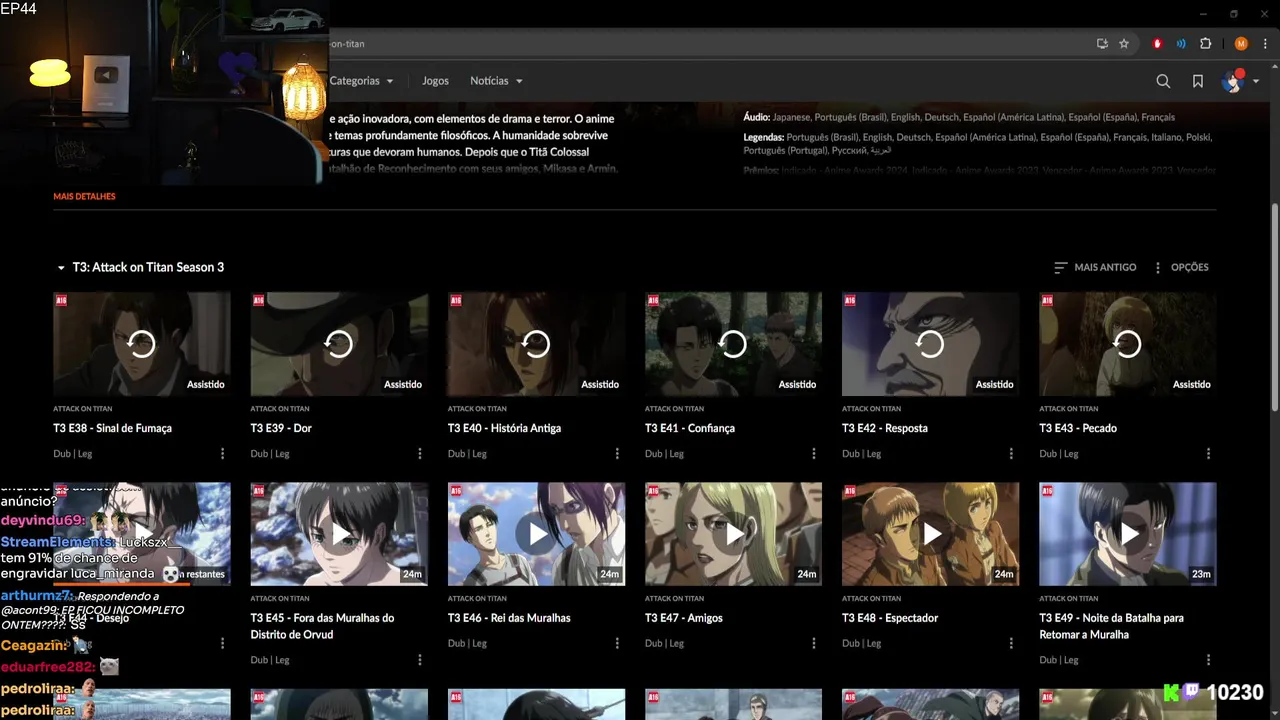This screenshot has width=1280, height=720.
Task: Open more options for E49 Noite da Batalha
Action: pyautogui.click(x=1208, y=660)
